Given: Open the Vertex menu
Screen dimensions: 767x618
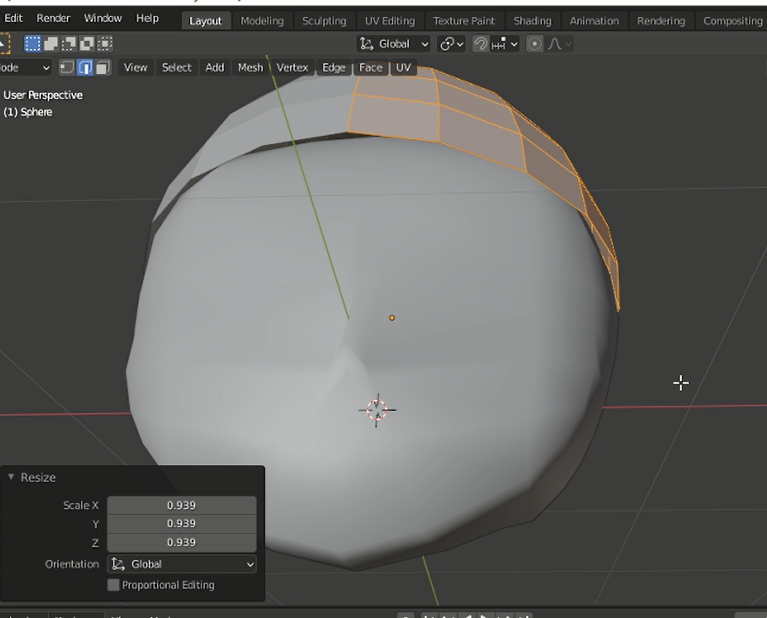Looking at the screenshot, I should [292, 68].
